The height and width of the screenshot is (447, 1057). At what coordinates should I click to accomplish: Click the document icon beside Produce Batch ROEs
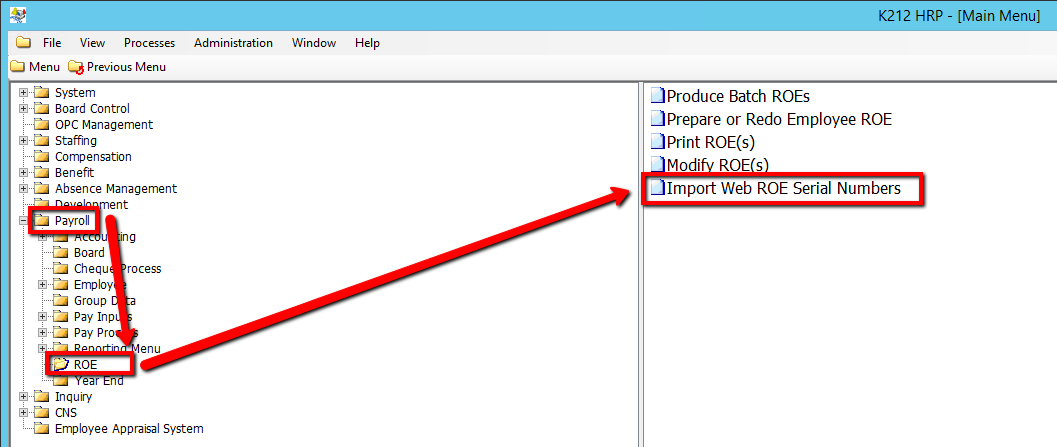tap(657, 97)
